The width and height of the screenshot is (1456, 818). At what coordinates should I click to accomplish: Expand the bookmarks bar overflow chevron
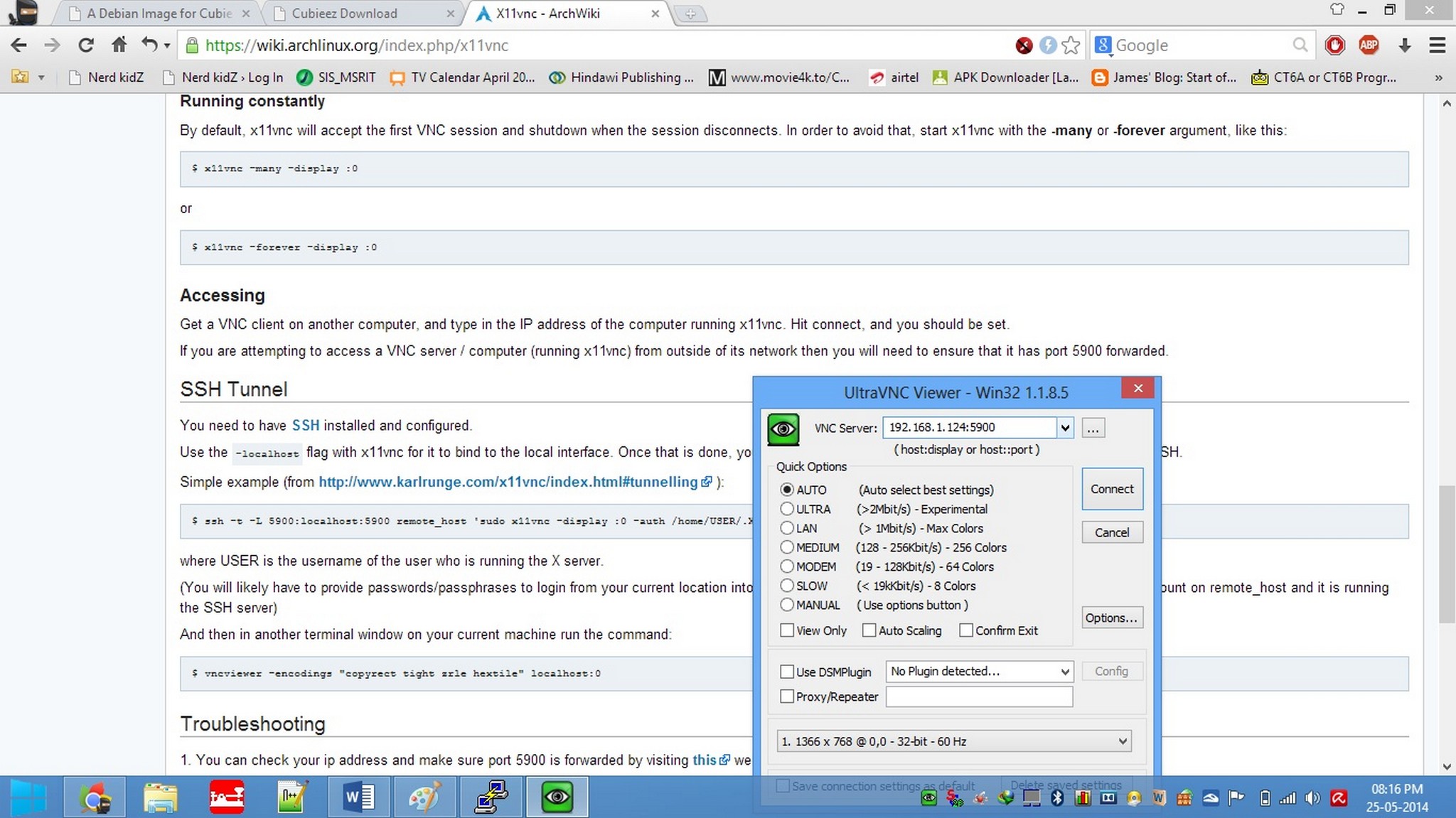point(1438,77)
